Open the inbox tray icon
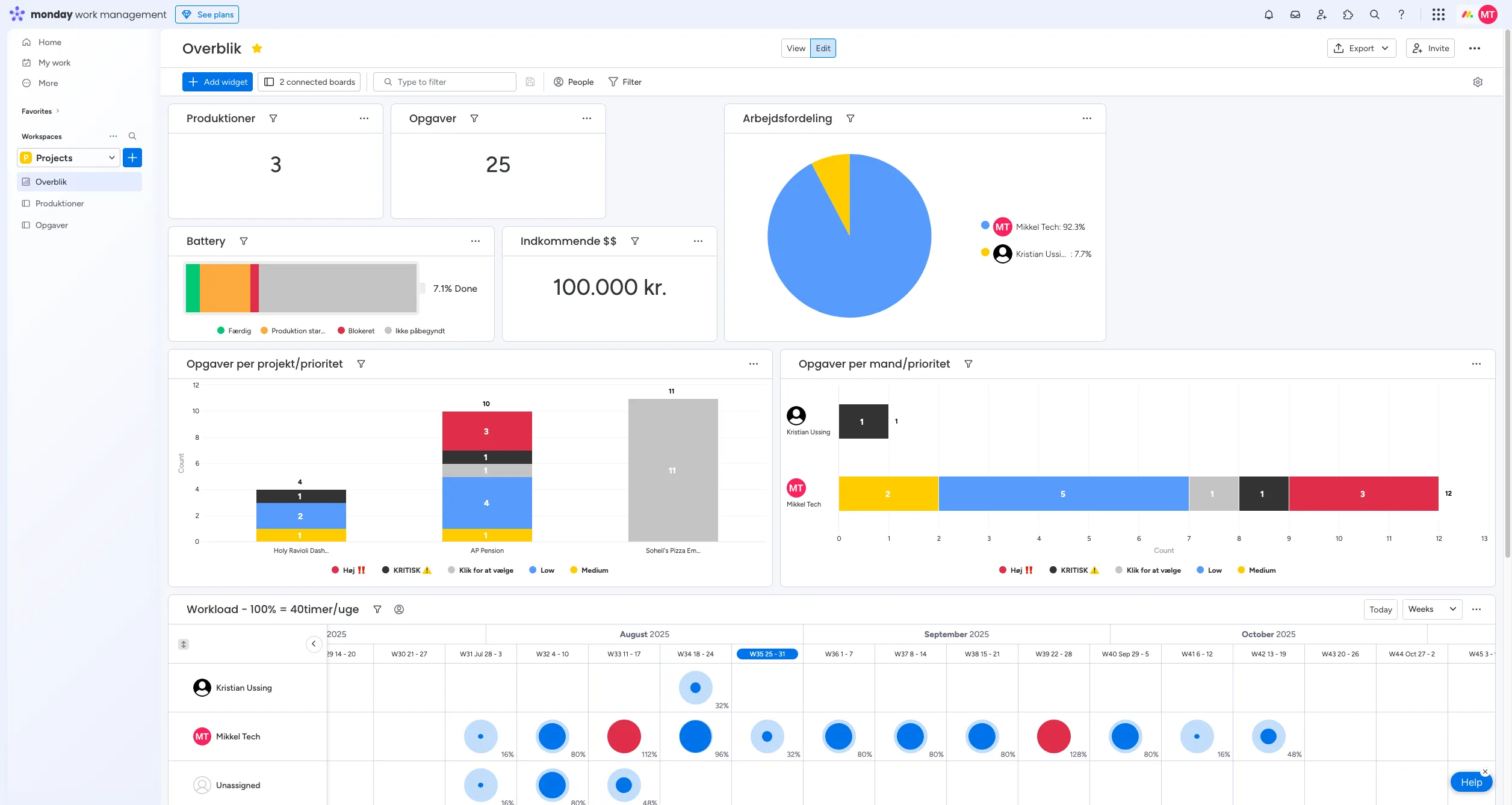Viewport: 1512px width, 805px height. (x=1295, y=14)
